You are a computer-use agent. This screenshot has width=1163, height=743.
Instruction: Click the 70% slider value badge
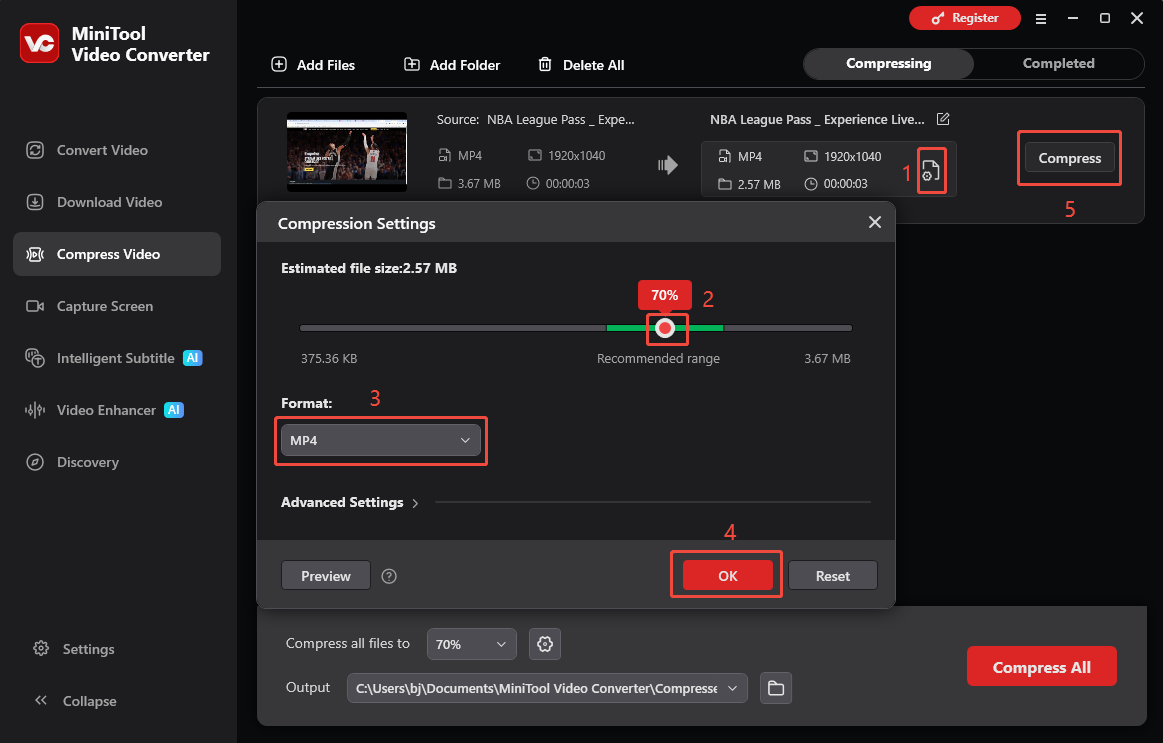tap(665, 295)
